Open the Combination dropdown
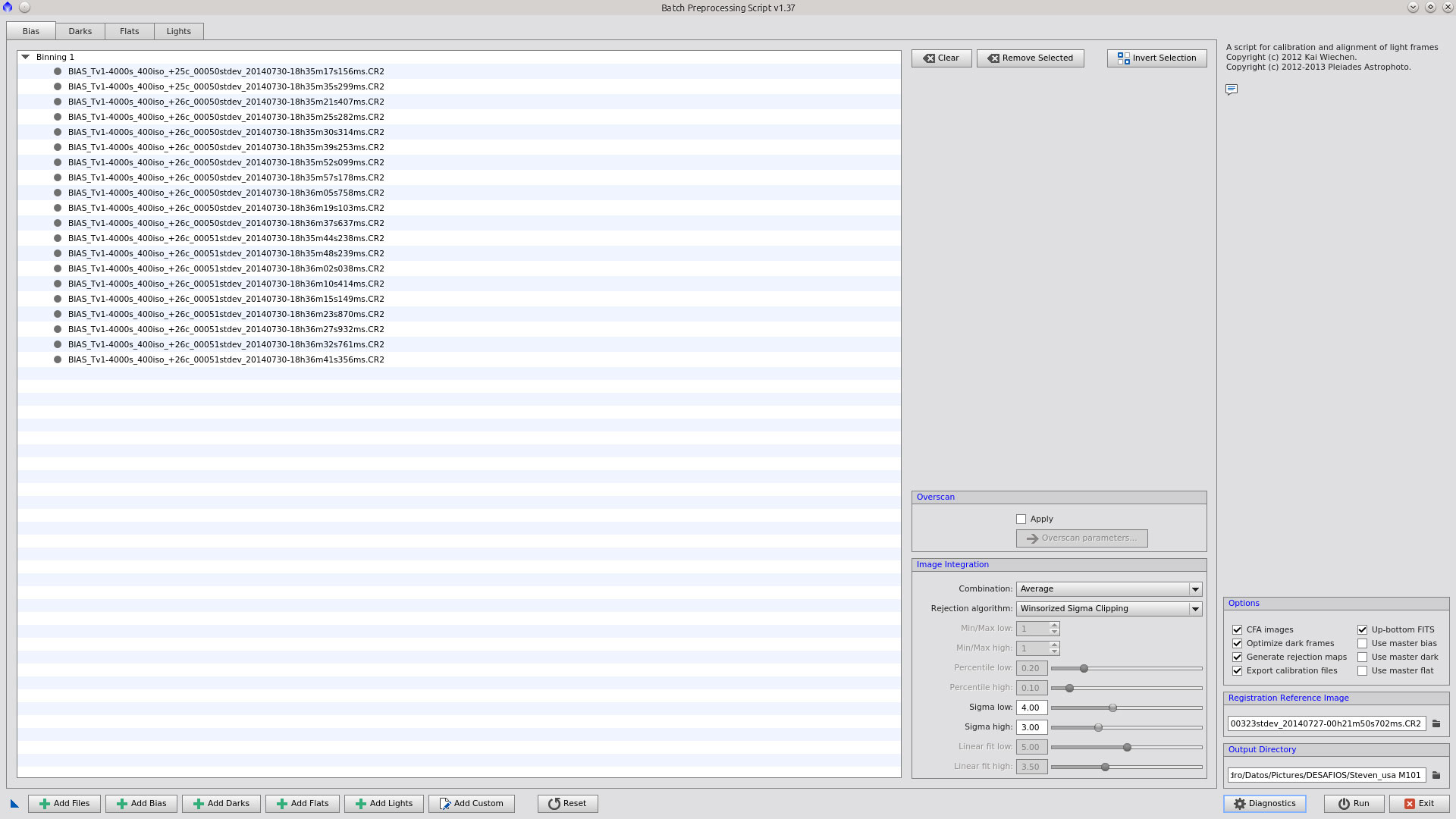The image size is (1456, 819). coord(1109,589)
